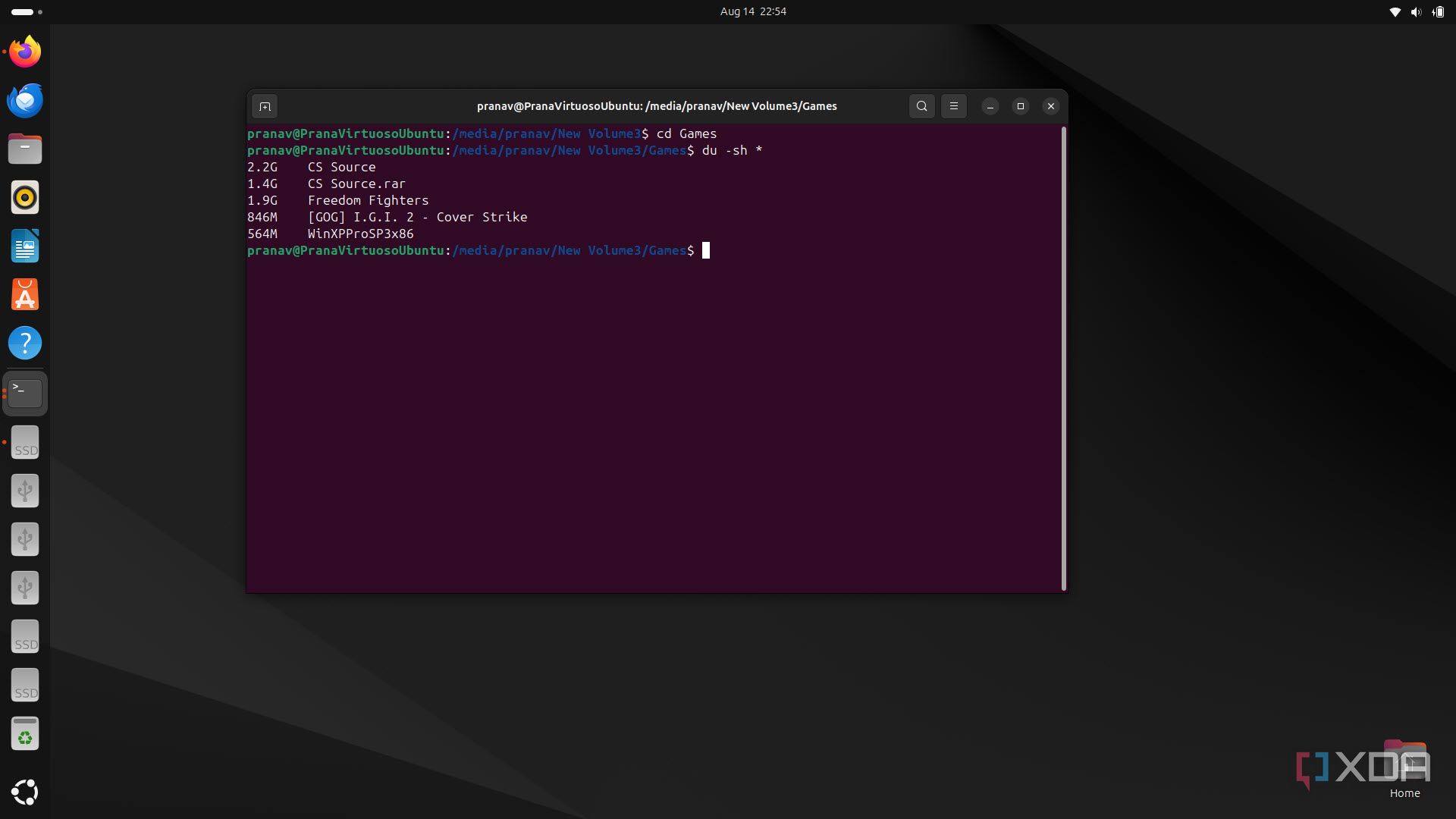Close the terminal window
The height and width of the screenshot is (819, 1456).
(1051, 106)
